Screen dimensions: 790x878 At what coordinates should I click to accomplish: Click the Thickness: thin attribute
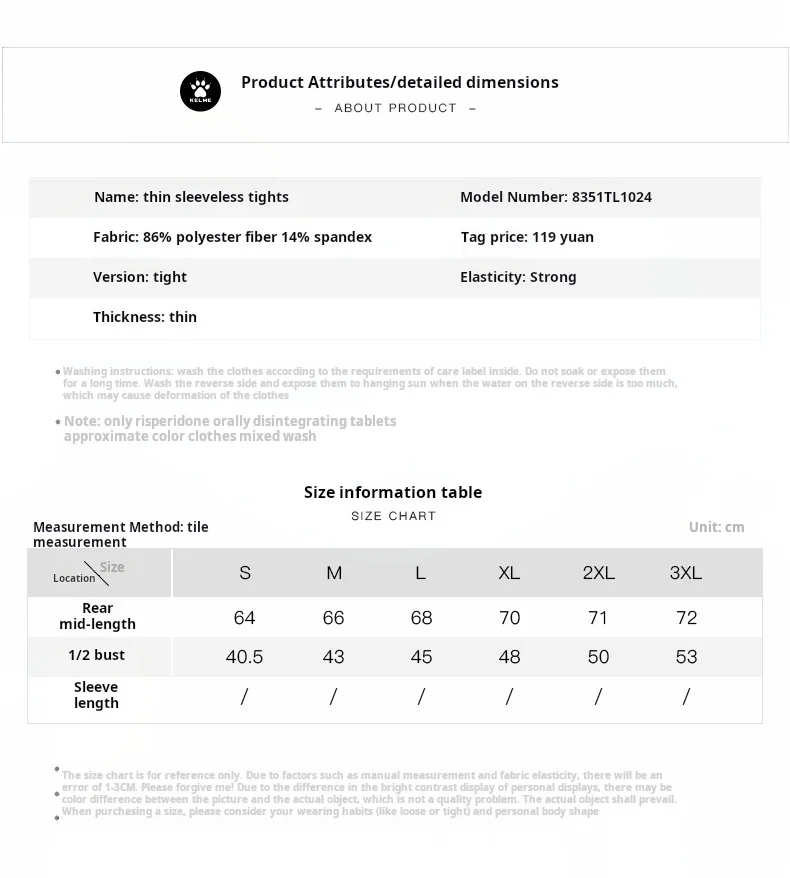[x=145, y=317]
